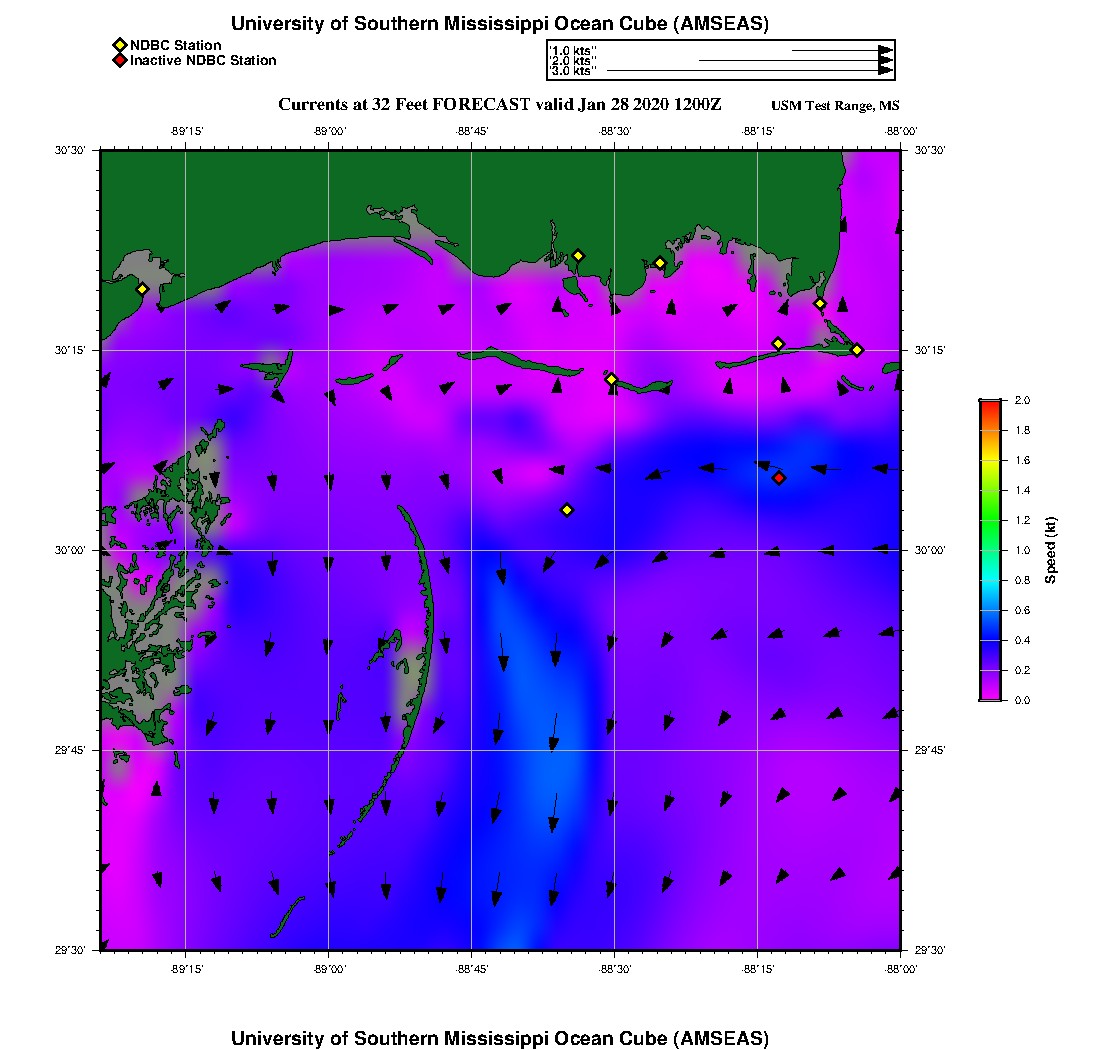Click the red Inactive NDBC Station legend diamond

pos(120,60)
